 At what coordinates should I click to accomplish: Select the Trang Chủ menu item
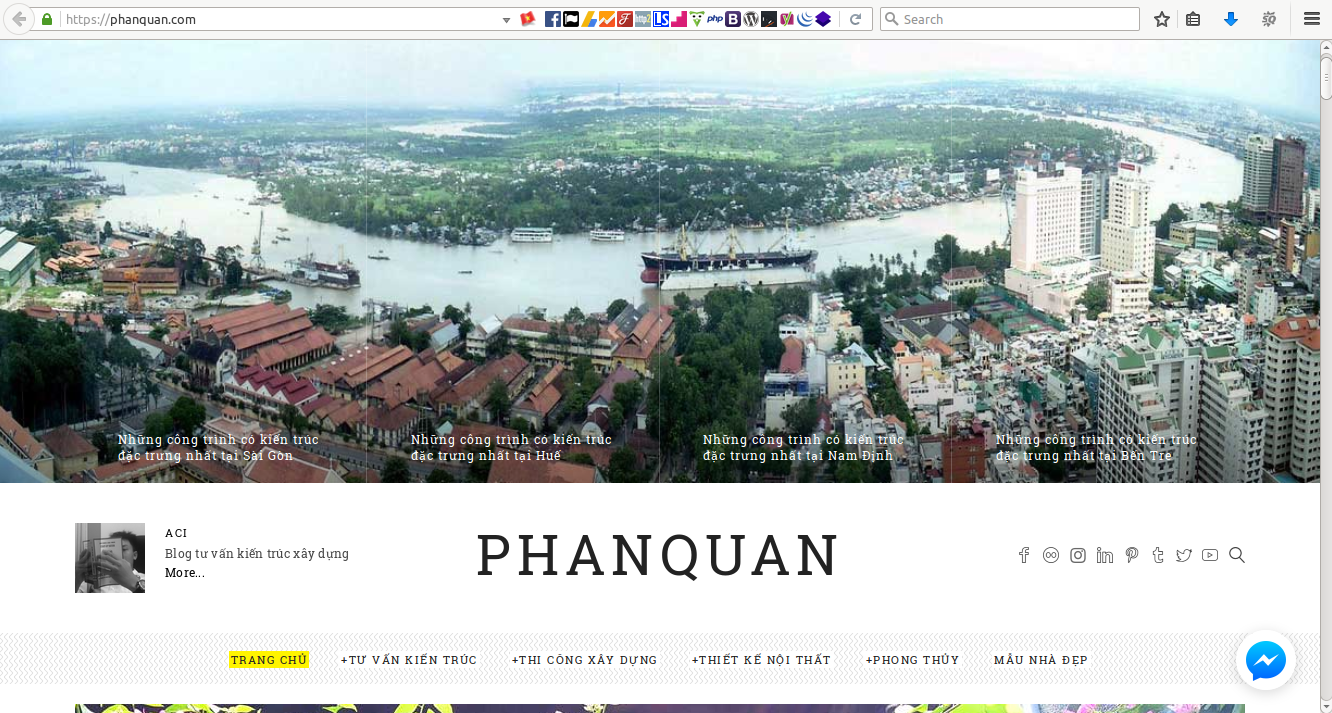click(269, 660)
